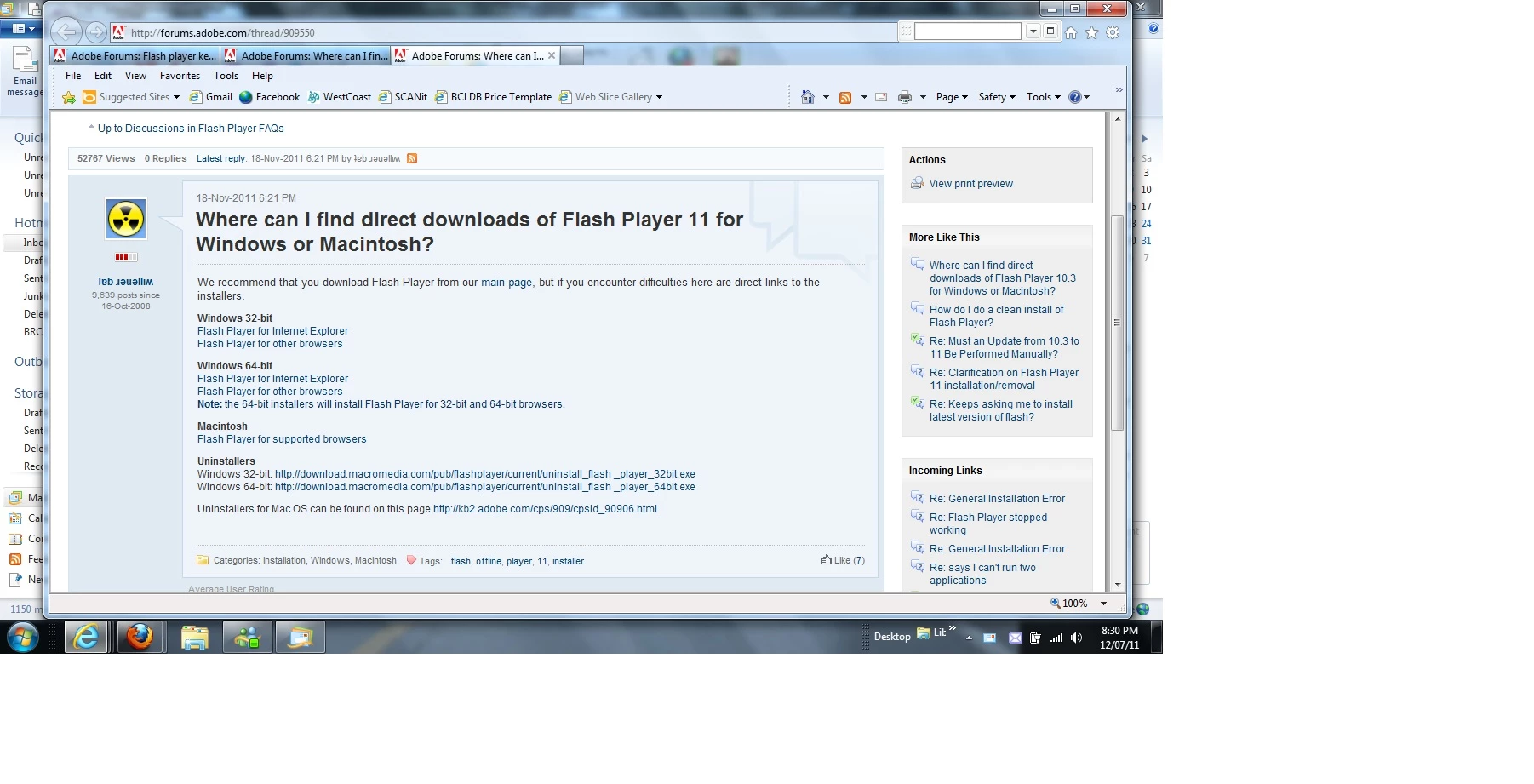The width and height of the screenshot is (1534, 784).
Task: Click the volume speaker tray icon
Action: tap(1077, 638)
